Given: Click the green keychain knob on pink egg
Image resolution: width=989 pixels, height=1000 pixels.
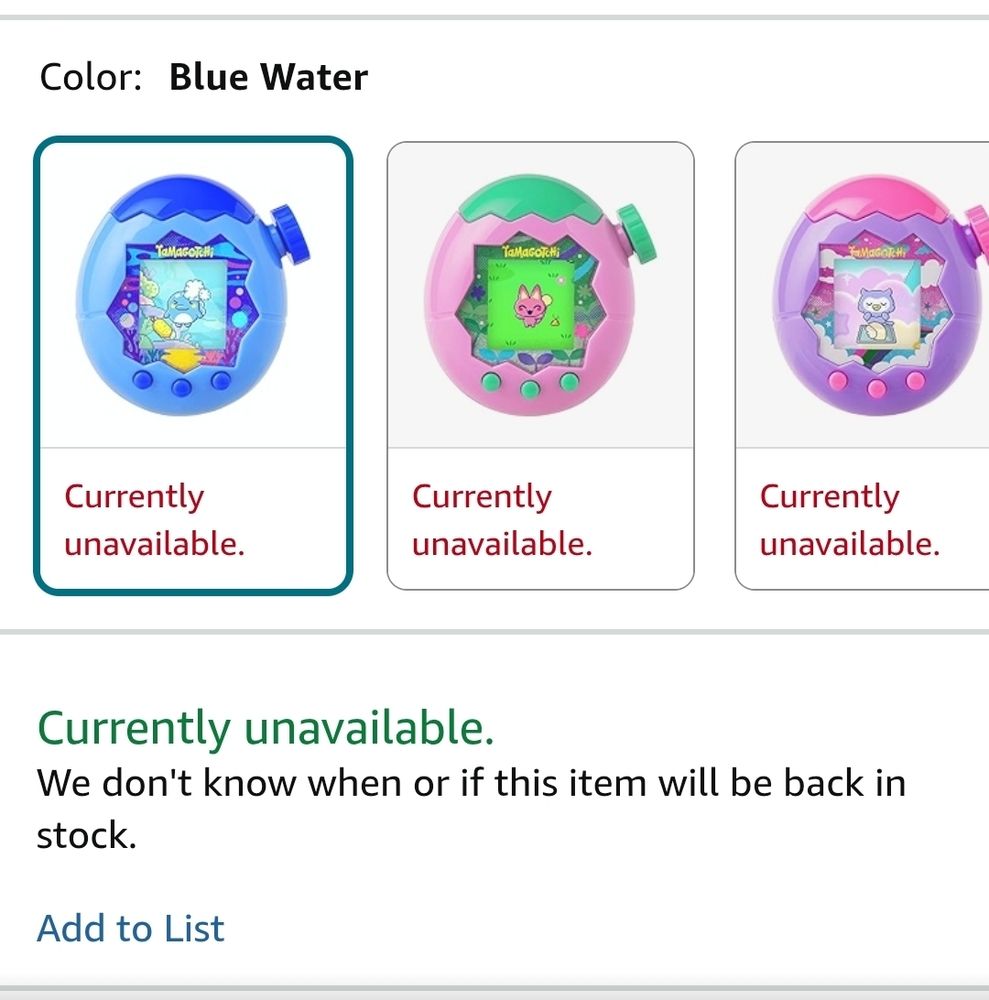Looking at the screenshot, I should coord(638,233).
